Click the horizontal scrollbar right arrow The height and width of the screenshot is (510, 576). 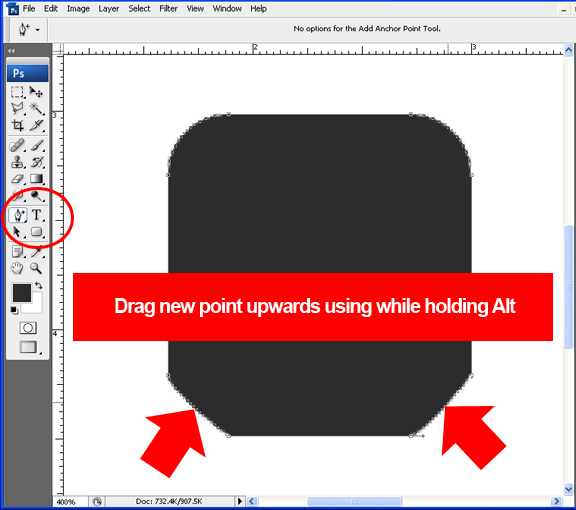point(557,501)
